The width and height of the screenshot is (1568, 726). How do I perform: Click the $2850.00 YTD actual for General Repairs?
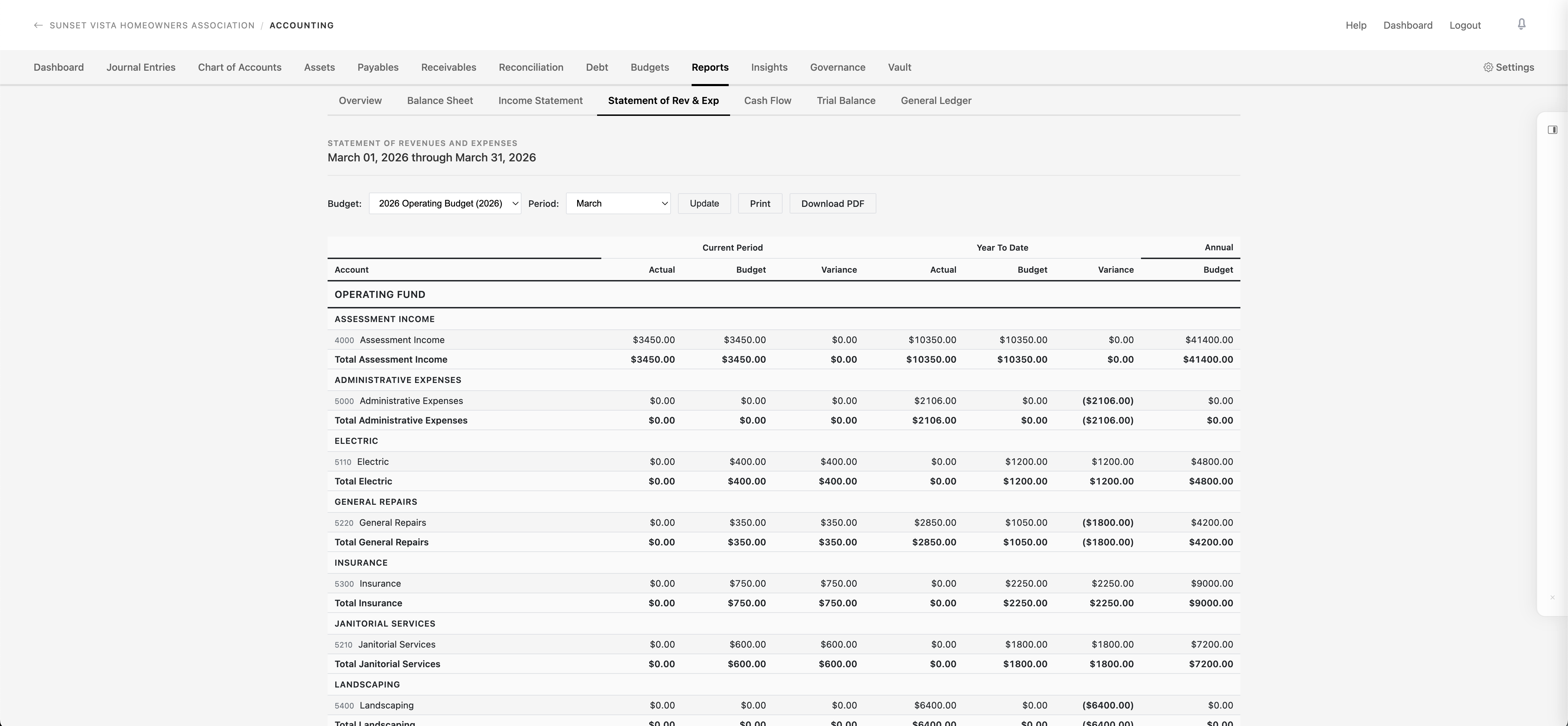[x=935, y=523]
